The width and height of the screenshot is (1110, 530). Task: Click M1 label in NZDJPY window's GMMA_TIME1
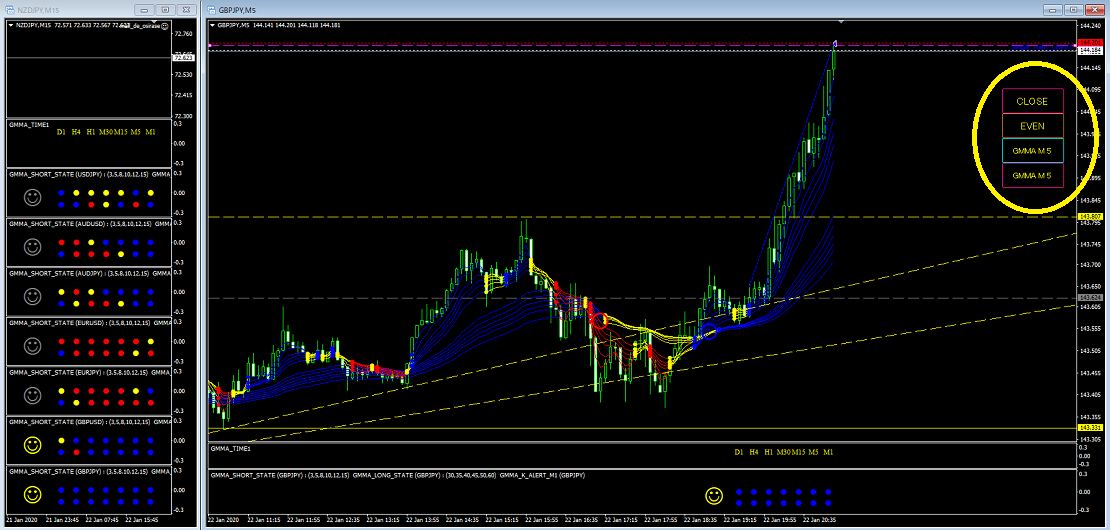tap(151, 132)
